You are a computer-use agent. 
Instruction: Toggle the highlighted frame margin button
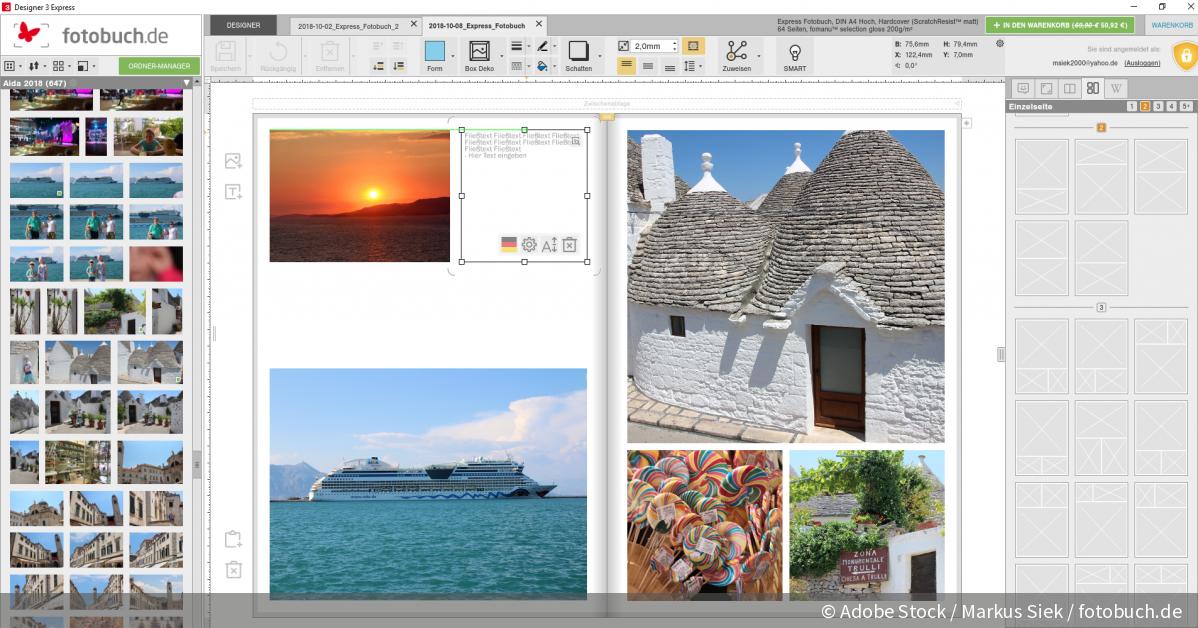(693, 46)
